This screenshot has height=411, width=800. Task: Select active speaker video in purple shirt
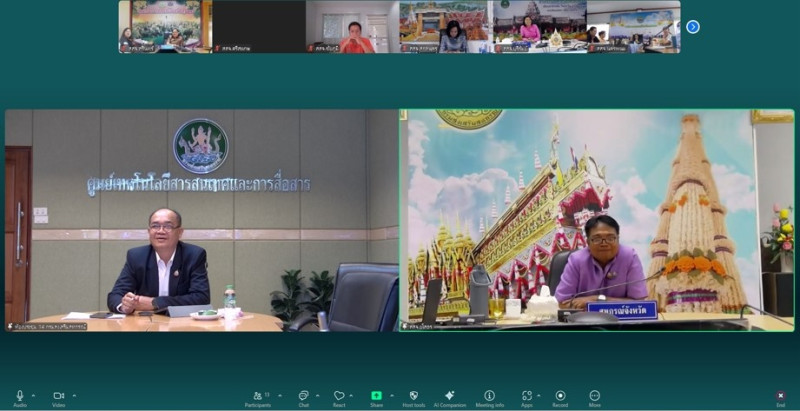597,220
